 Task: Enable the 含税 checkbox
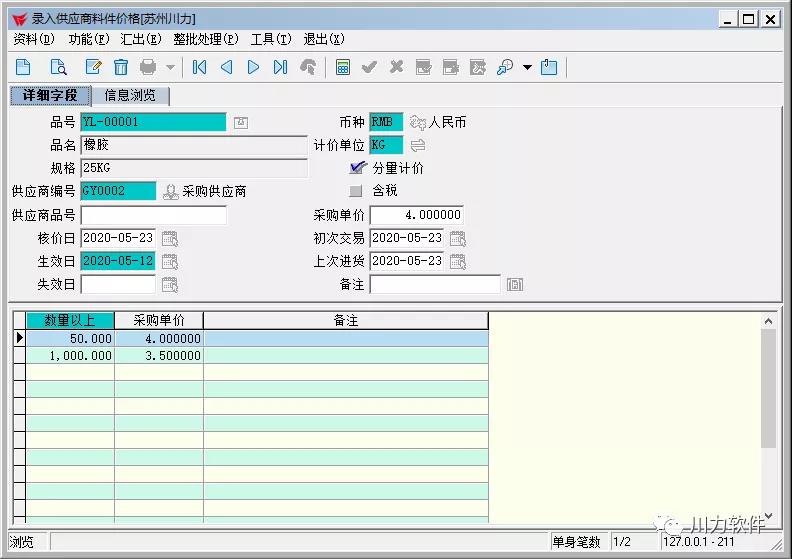pyautogui.click(x=356, y=190)
